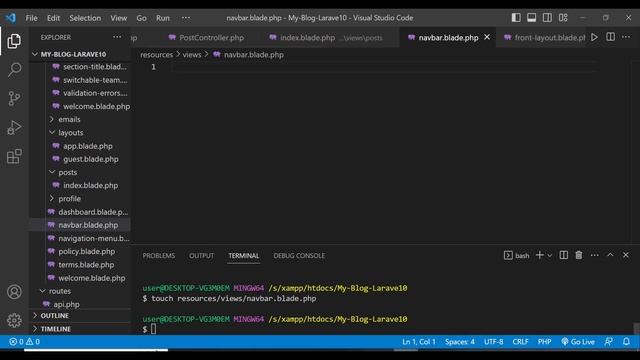Open the Customize Layout icon
Screen dimensions: 640x360
563,18
